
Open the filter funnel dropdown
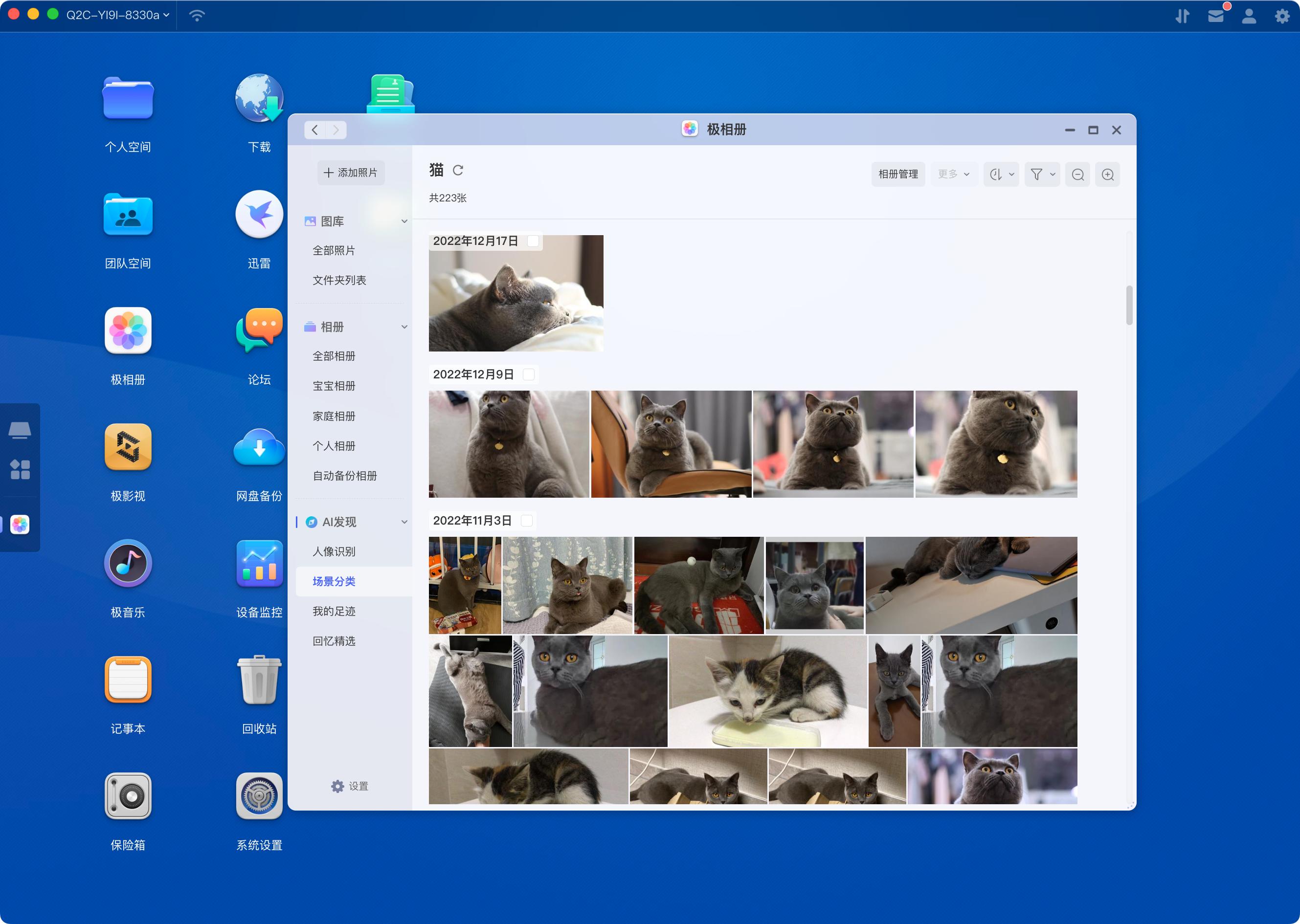coord(1042,175)
